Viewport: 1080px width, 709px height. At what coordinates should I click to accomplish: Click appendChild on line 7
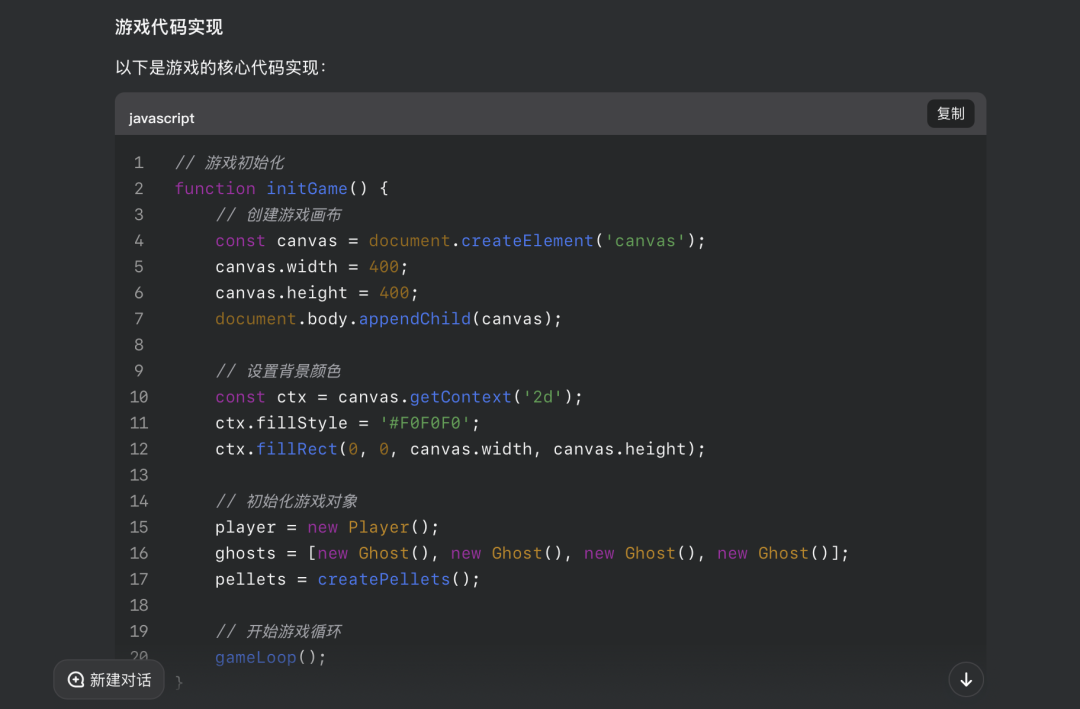point(414,318)
